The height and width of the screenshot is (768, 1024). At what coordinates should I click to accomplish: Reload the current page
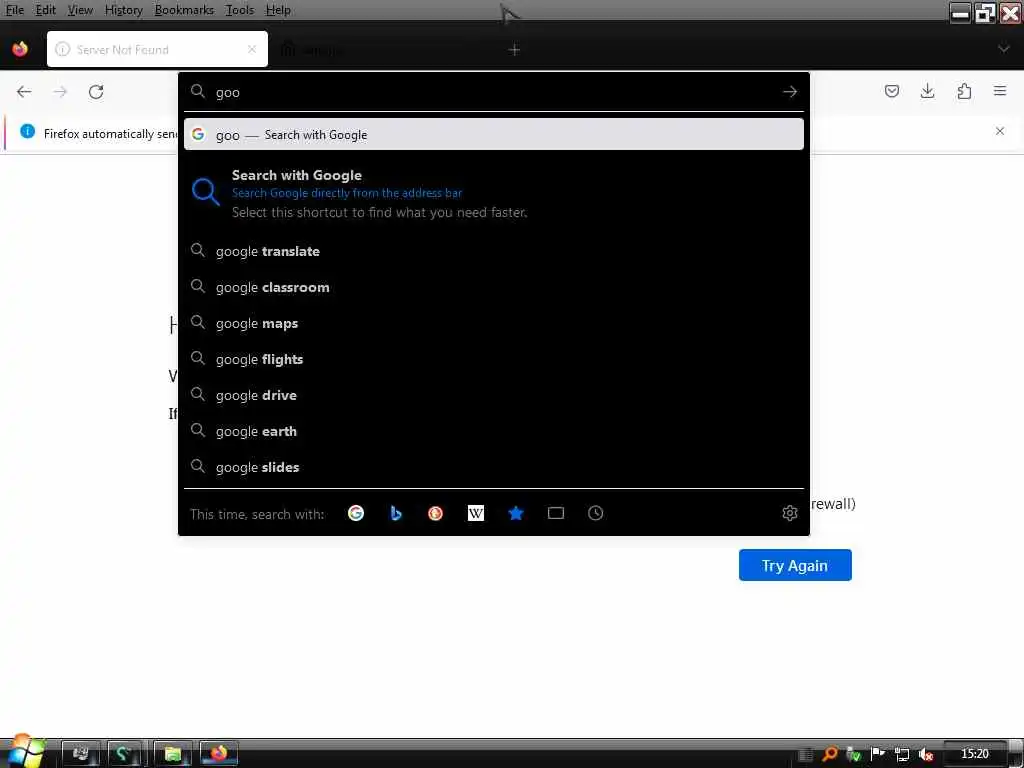(x=96, y=92)
